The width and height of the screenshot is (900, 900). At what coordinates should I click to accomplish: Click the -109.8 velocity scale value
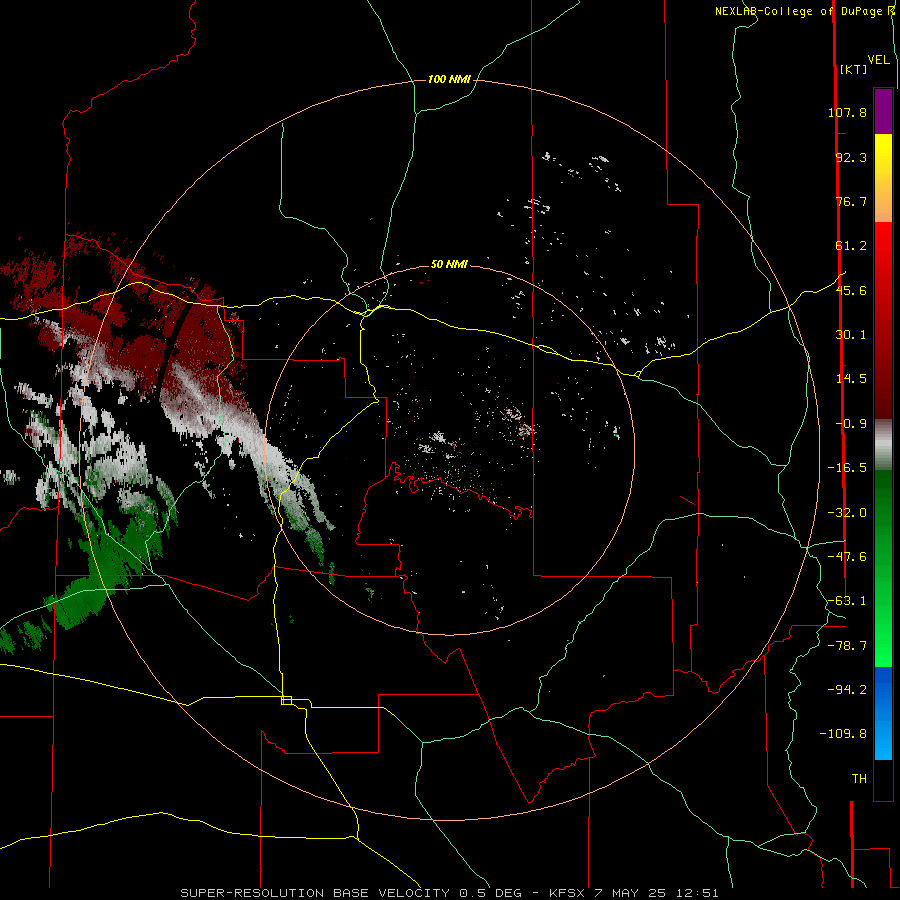point(843,734)
